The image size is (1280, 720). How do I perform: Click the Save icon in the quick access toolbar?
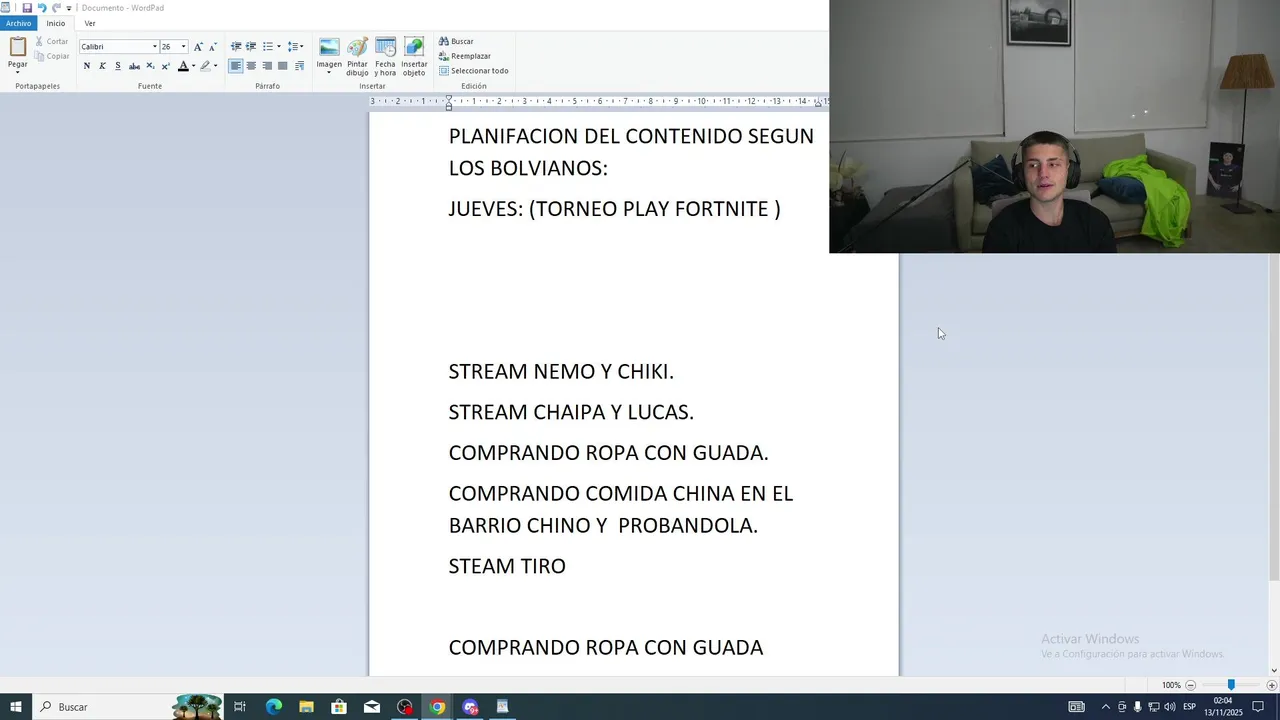click(27, 8)
